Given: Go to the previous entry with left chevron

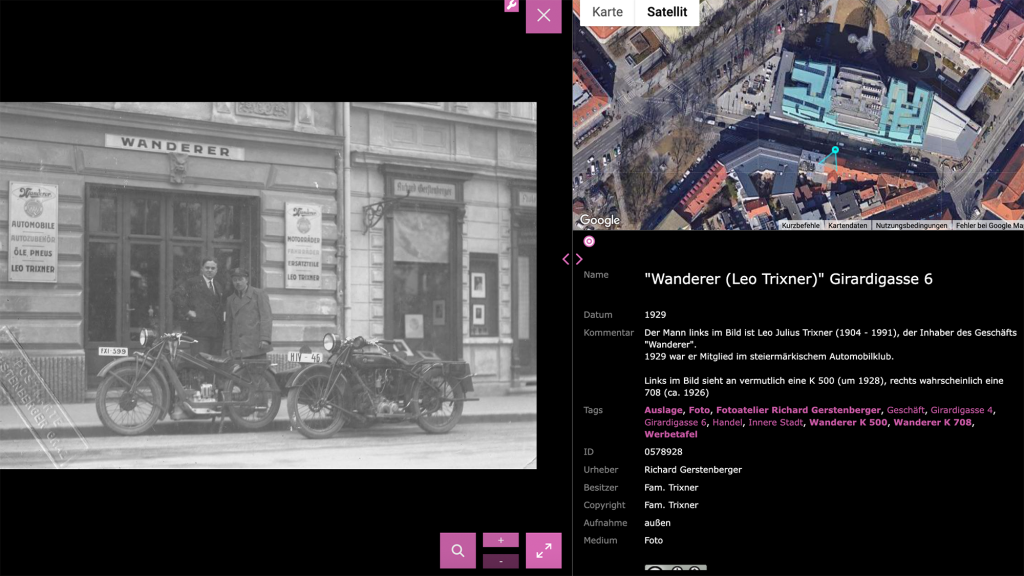Looking at the screenshot, I should pos(566,259).
